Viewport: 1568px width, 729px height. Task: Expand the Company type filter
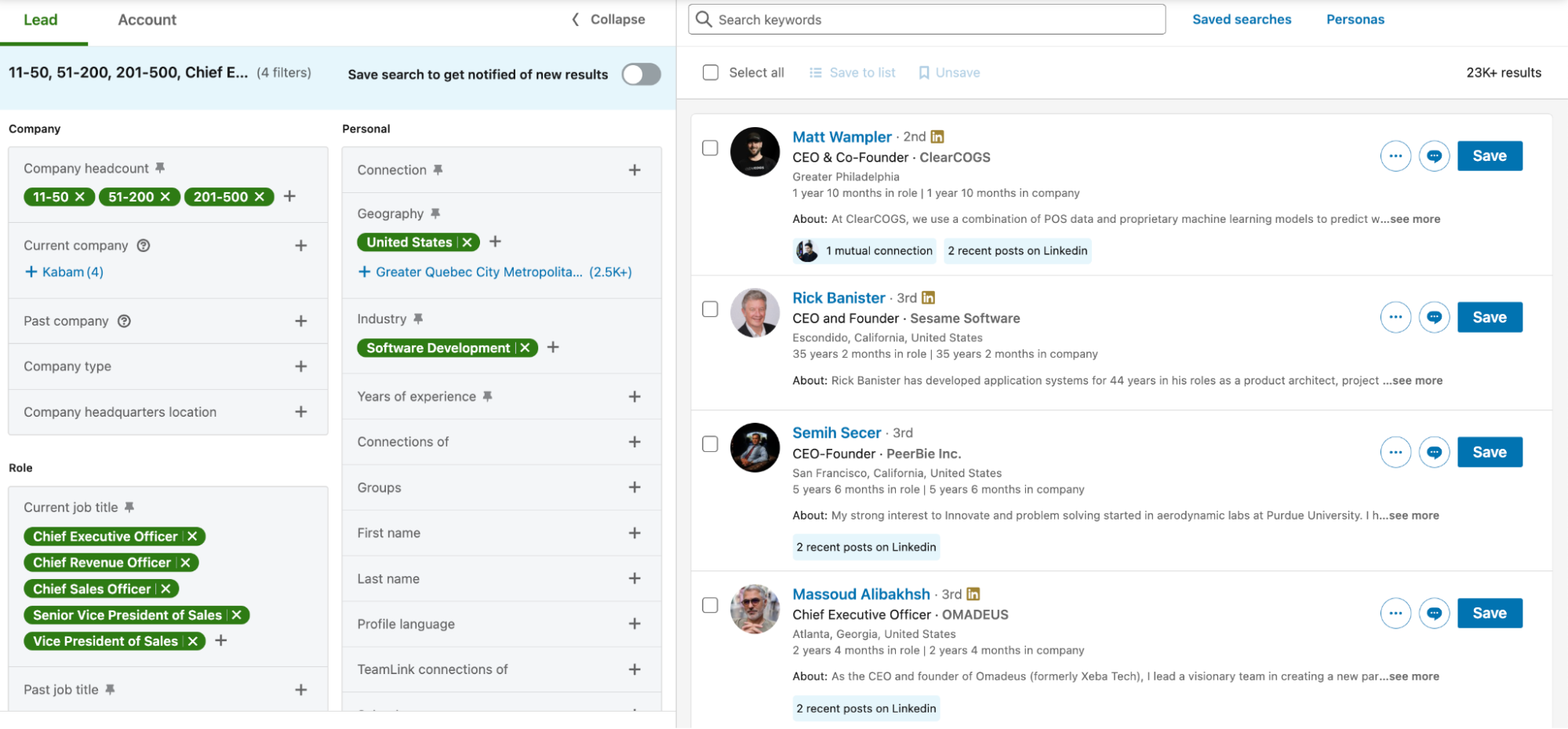coord(300,366)
